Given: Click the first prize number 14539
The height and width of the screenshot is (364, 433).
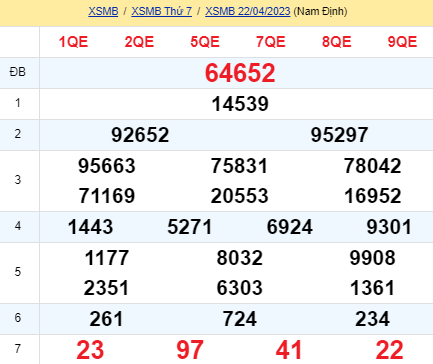Looking at the screenshot, I should pyautogui.click(x=240, y=104).
